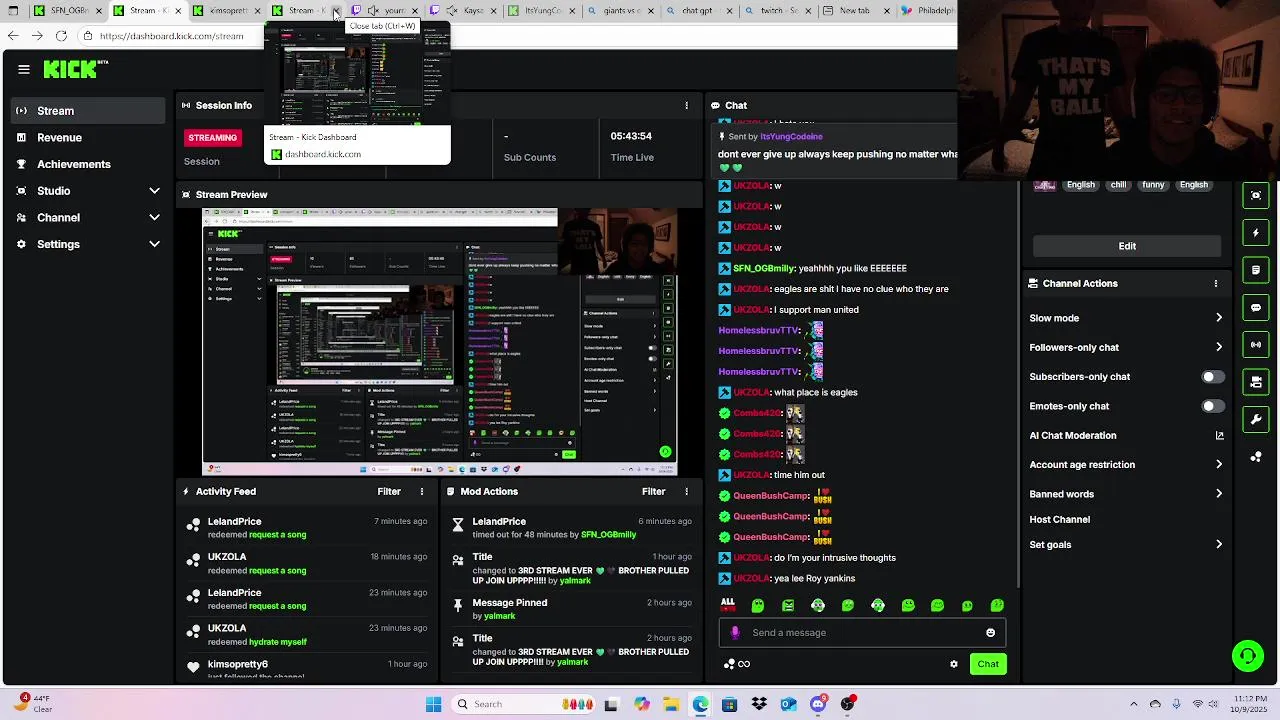Open Mod Actions three-dot menu

click(x=686, y=491)
